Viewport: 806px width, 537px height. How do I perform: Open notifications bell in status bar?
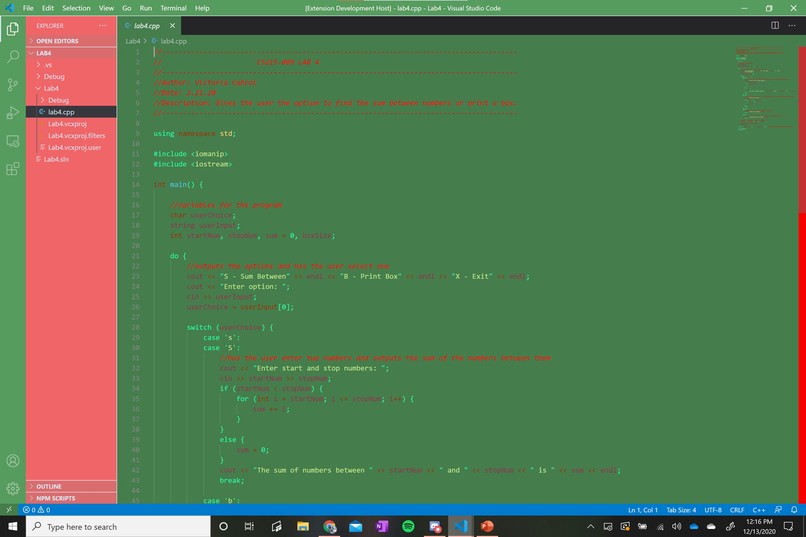pyautogui.click(x=794, y=510)
